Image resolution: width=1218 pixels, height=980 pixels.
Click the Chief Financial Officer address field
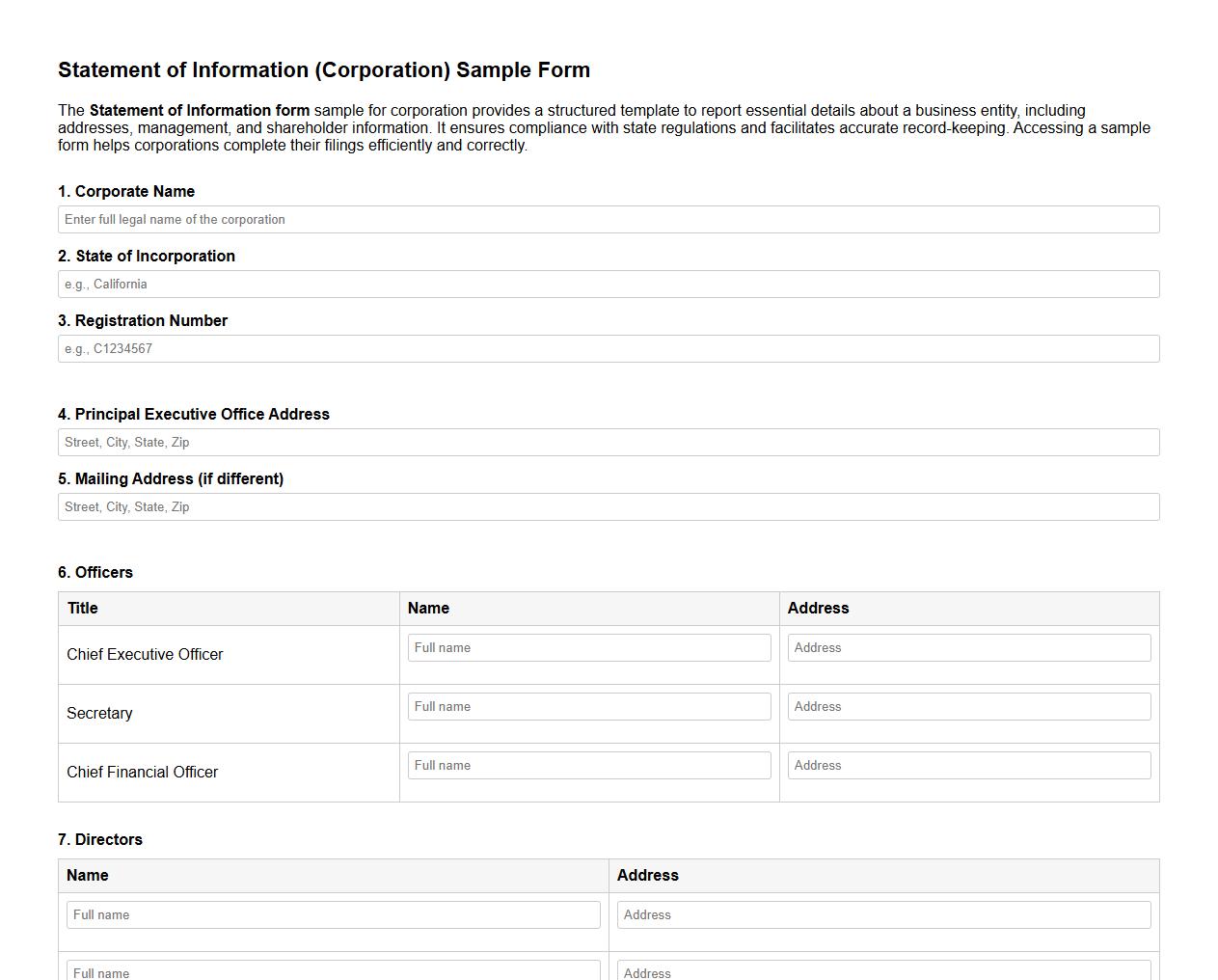(968, 765)
